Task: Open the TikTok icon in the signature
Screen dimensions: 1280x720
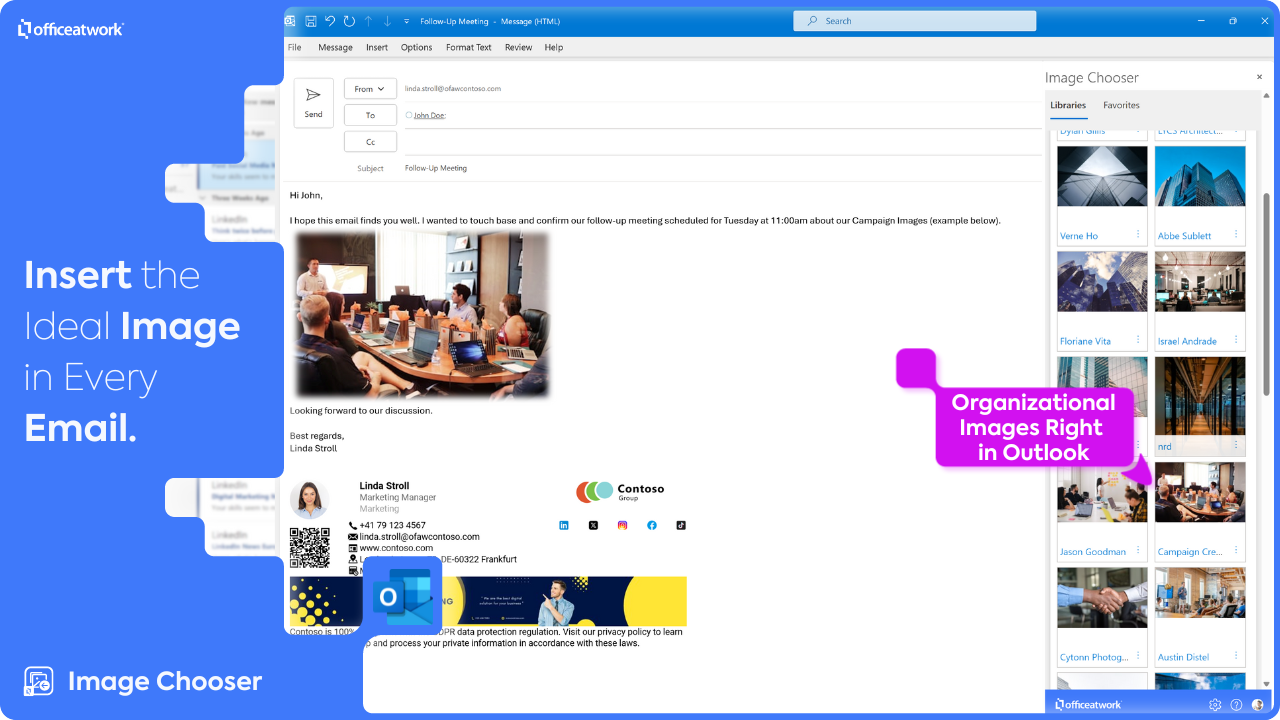Action: 681,525
